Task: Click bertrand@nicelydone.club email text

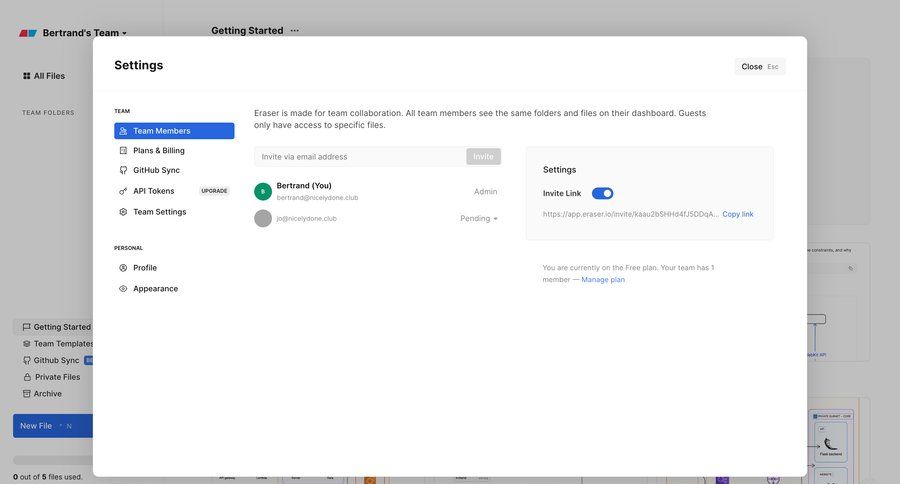Action: click(317, 198)
